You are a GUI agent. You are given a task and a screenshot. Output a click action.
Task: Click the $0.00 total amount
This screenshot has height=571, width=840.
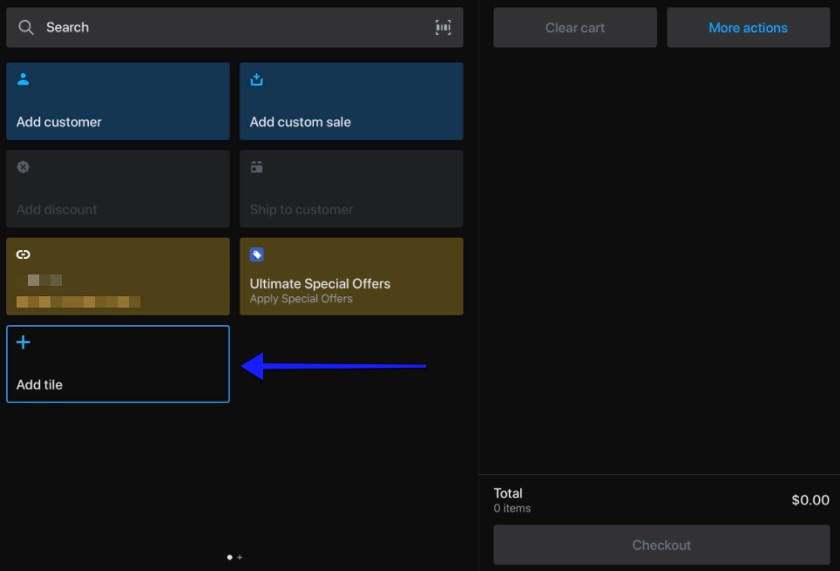click(811, 500)
